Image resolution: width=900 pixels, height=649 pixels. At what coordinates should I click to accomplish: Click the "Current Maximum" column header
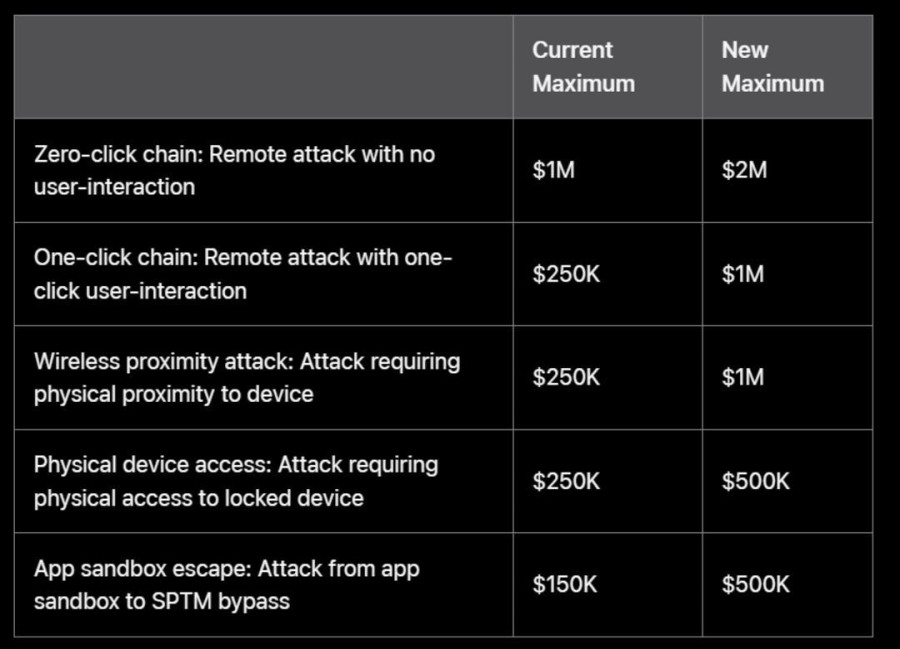pyautogui.click(x=583, y=67)
